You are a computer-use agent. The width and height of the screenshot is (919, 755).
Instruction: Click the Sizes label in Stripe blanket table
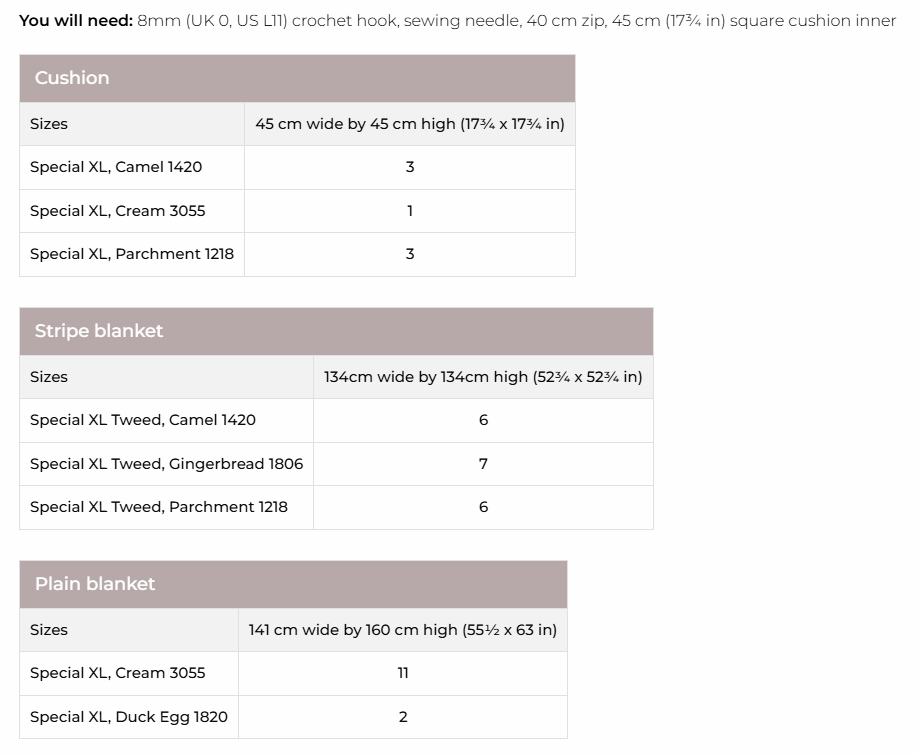[x=49, y=377]
